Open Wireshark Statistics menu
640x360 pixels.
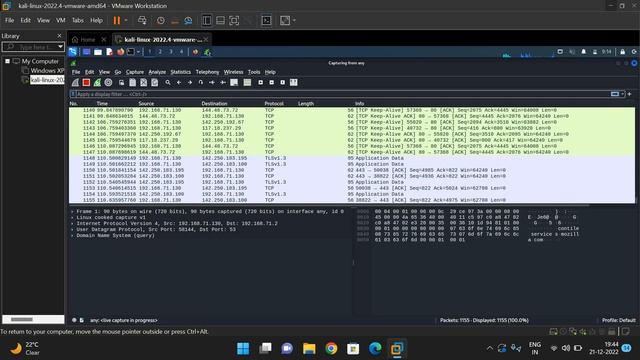pos(180,72)
